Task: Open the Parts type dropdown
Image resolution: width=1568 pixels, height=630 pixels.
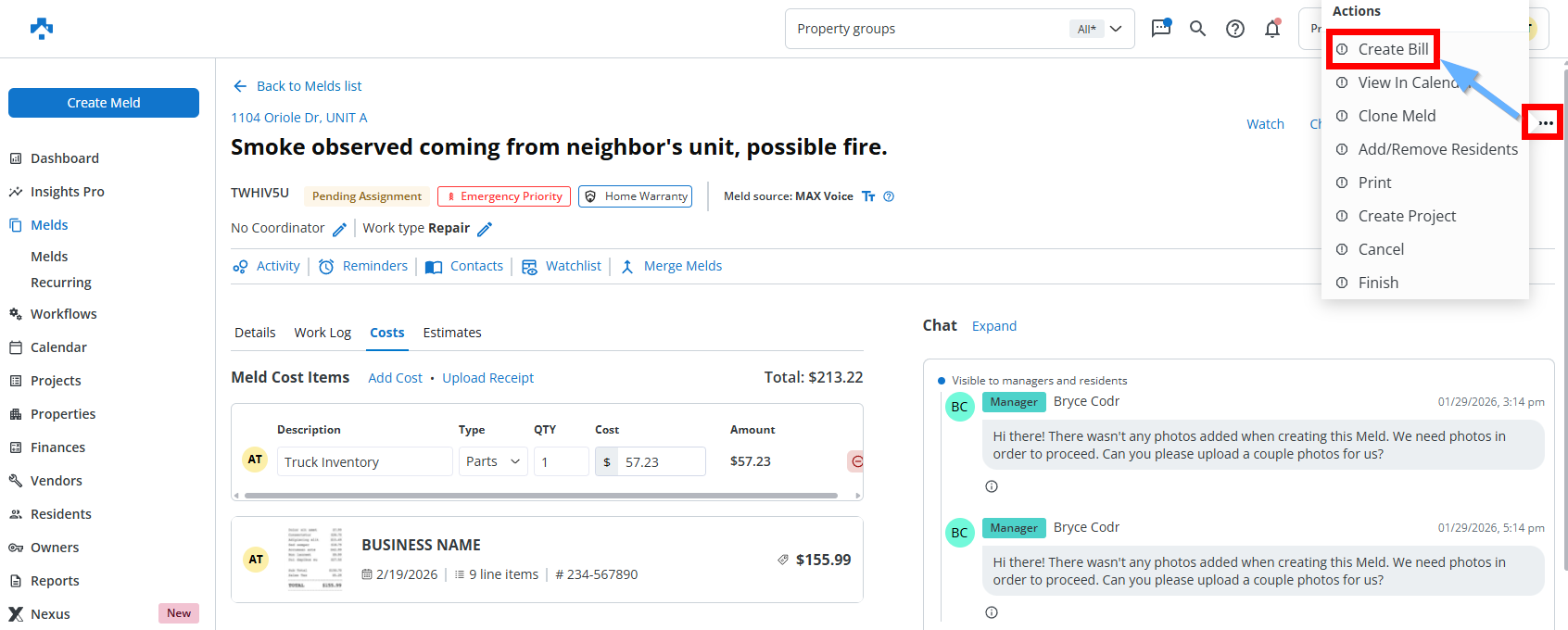Action: [493, 461]
